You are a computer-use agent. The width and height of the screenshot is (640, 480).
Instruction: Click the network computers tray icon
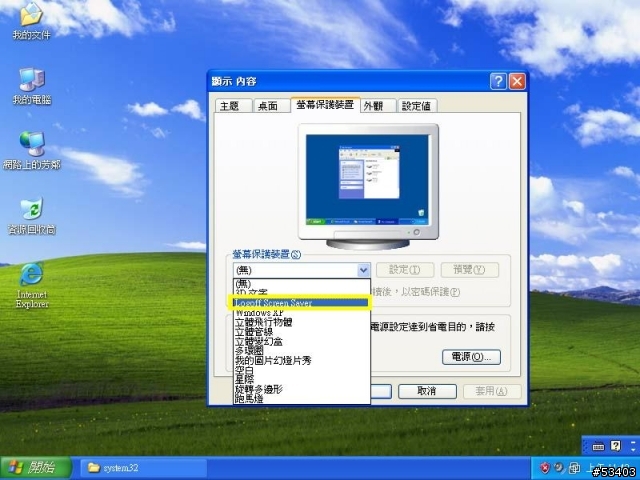574,468
